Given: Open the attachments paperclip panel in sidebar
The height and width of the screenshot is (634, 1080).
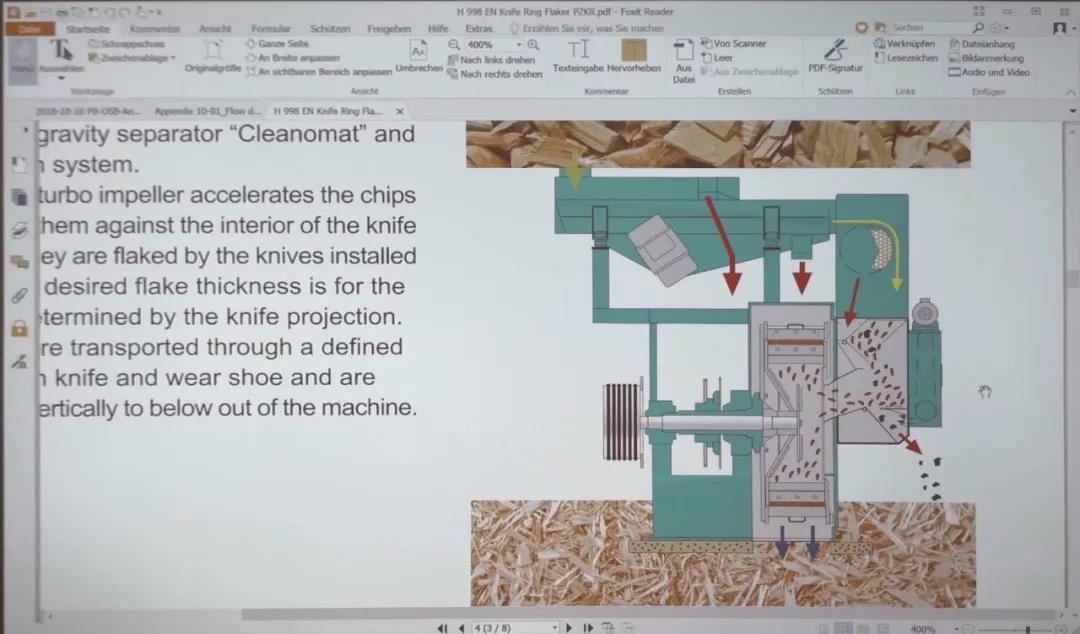Looking at the screenshot, I should pos(18,295).
